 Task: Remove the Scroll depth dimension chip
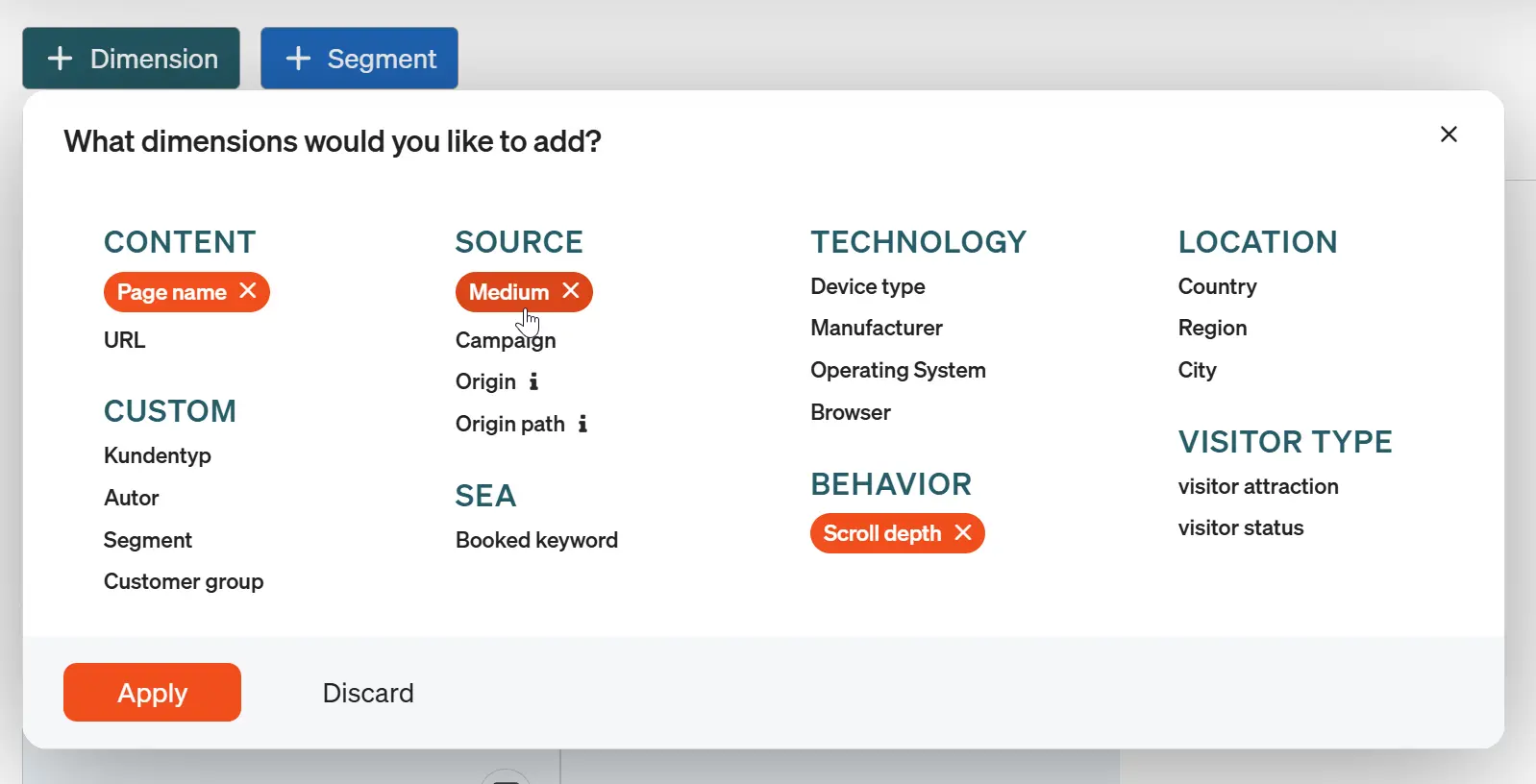click(963, 533)
